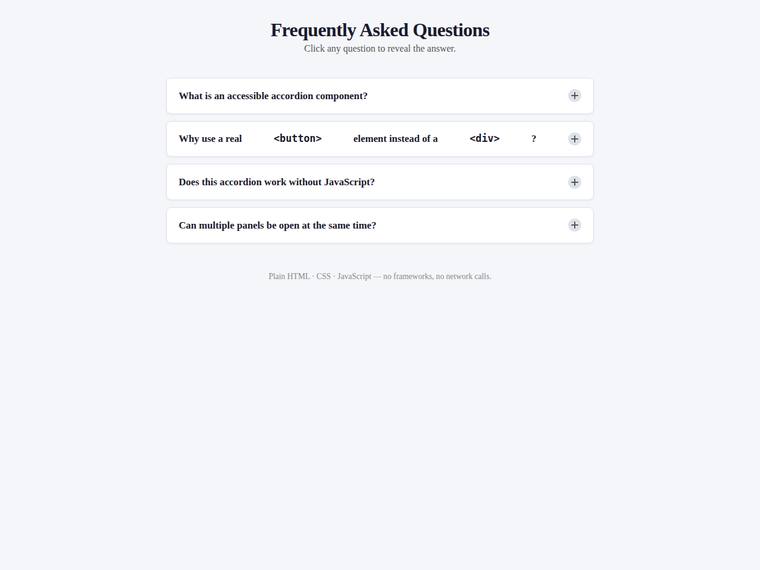Image resolution: width=760 pixels, height=570 pixels.
Task: Click plus icon beside the JavaScript question
Action: 574,182
